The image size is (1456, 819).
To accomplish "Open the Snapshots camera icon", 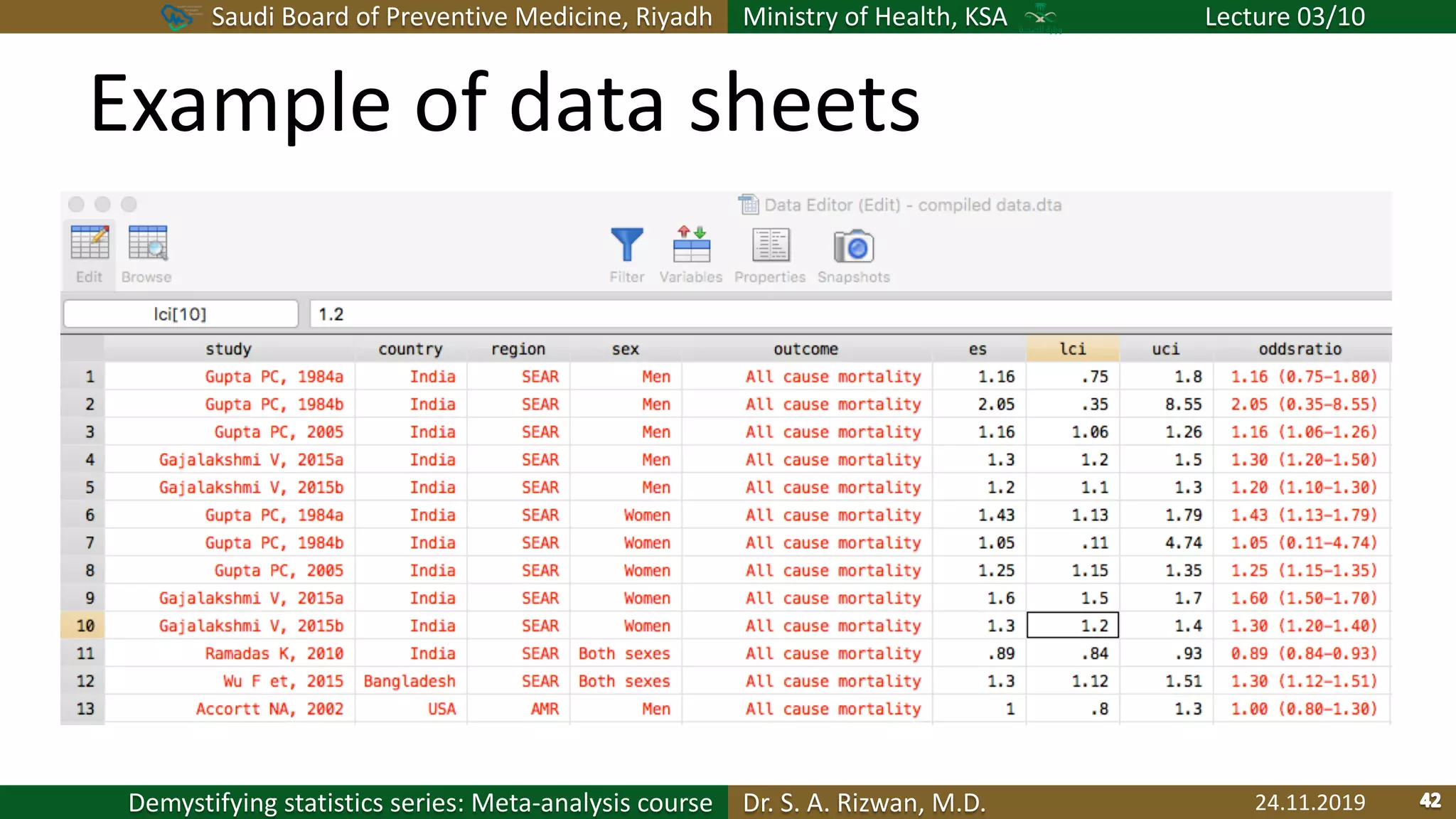I will pyautogui.click(x=854, y=246).
